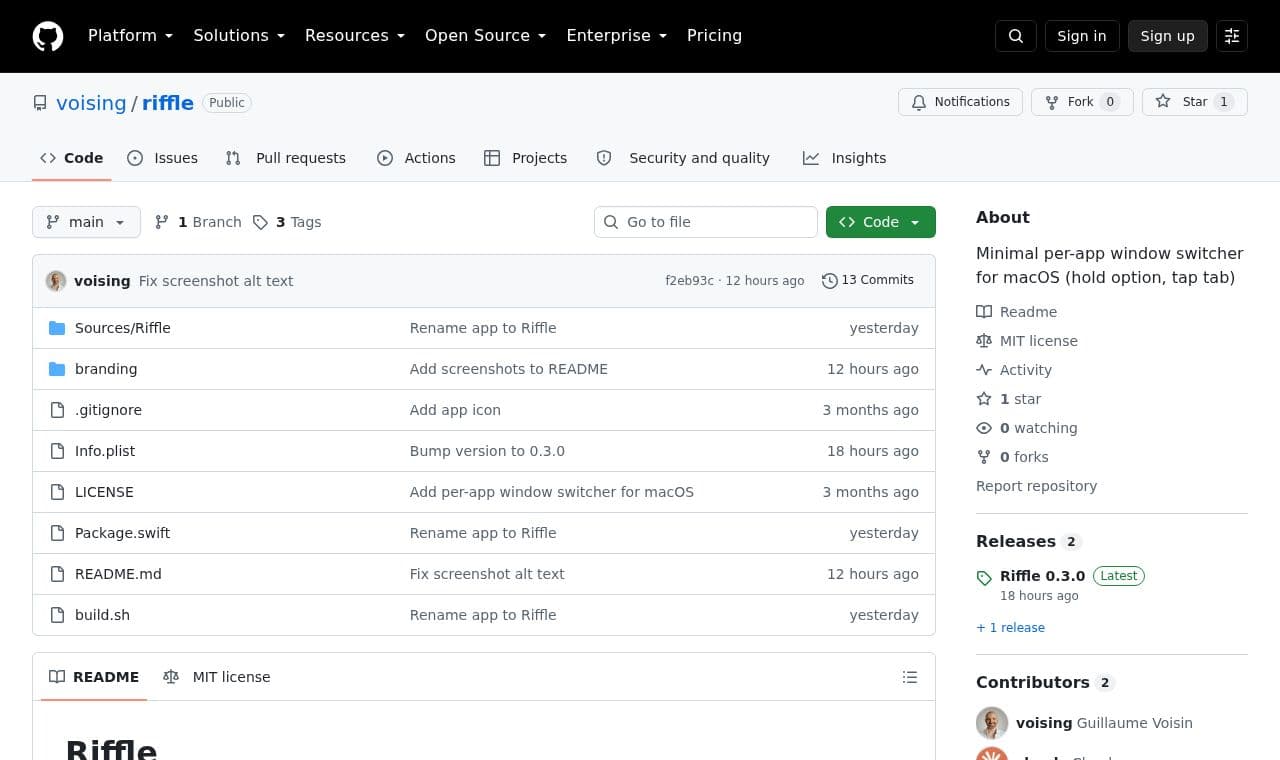Viewport: 1280px width, 760px height.
Task: Switch to the Issues tab
Action: [x=162, y=158]
